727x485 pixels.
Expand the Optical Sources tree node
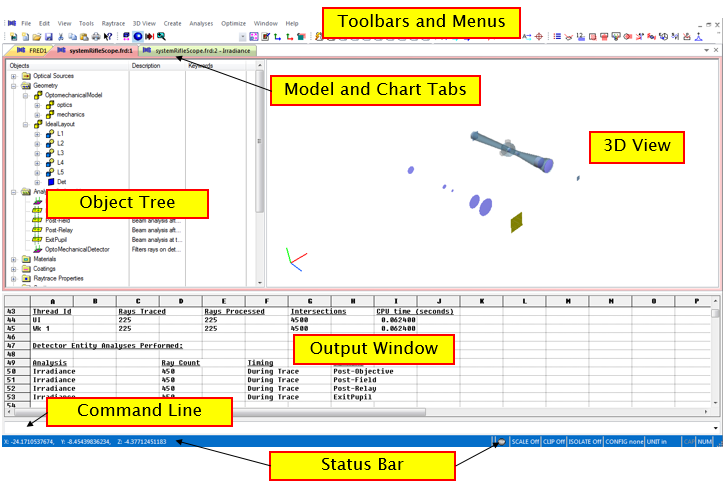(x=14, y=76)
